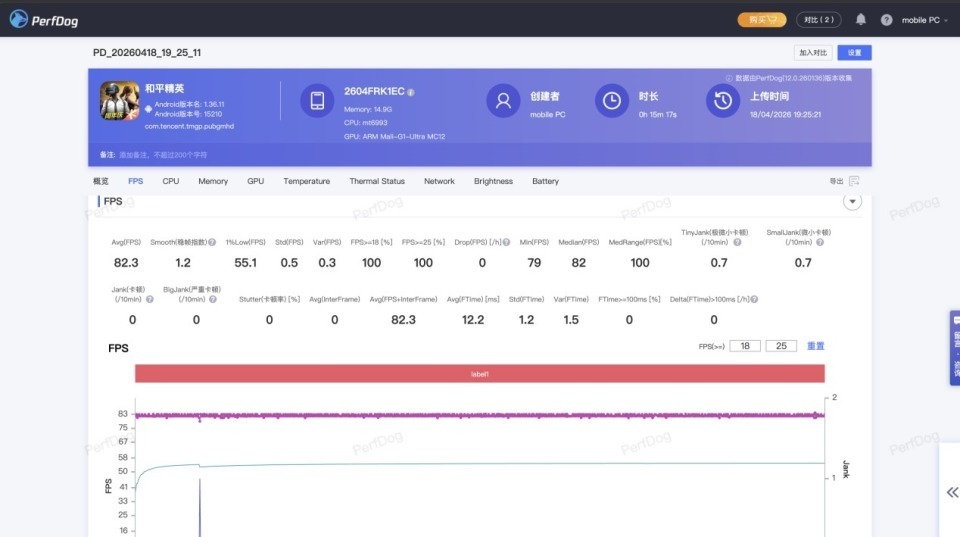Click the PUBG game app icon
The image size is (960, 537).
(119, 101)
